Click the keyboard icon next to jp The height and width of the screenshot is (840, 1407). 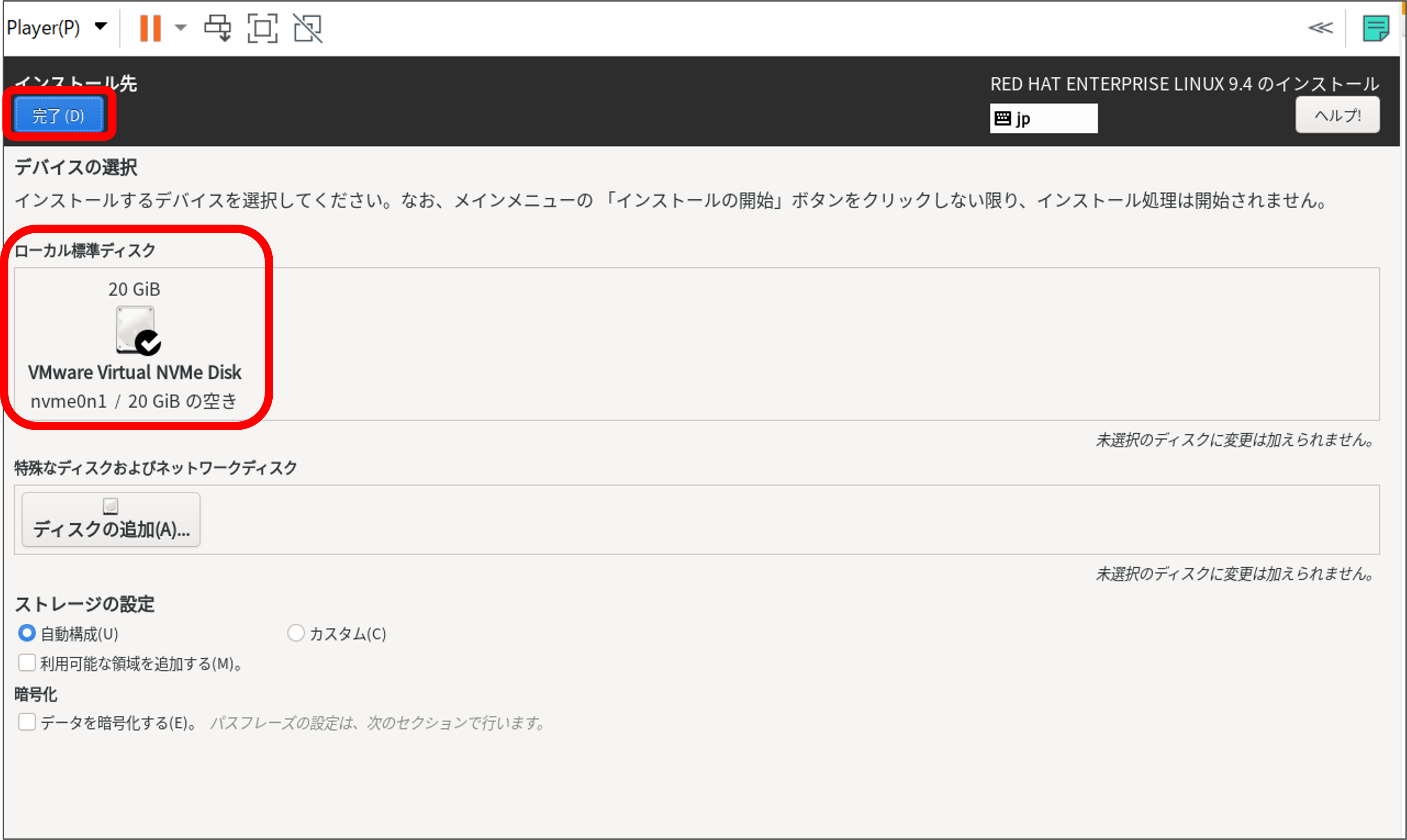[1002, 118]
